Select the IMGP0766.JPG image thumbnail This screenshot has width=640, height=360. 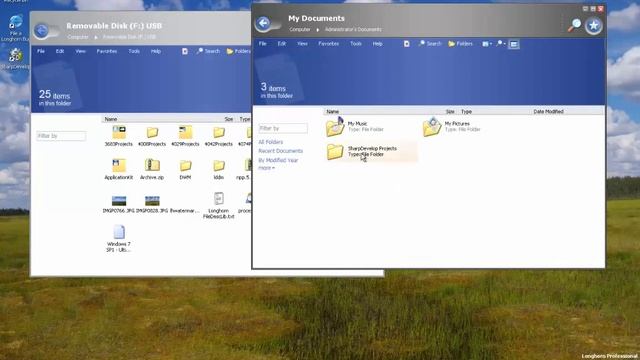coord(118,204)
